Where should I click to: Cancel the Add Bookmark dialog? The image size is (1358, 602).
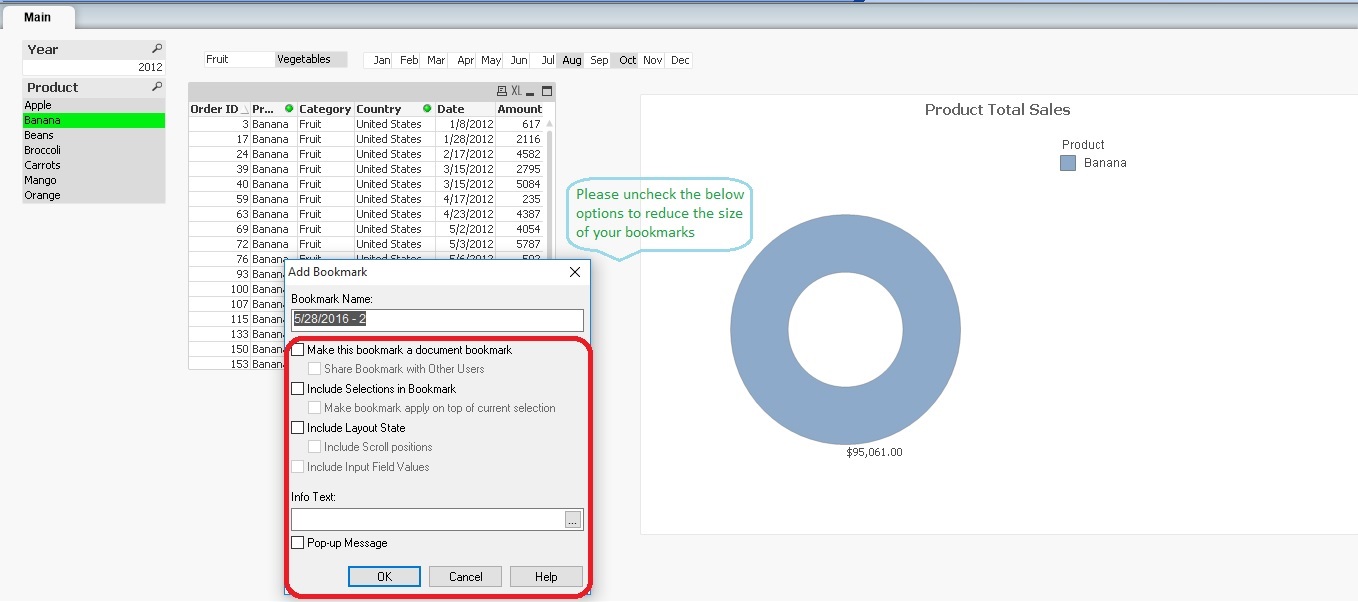[465, 577]
